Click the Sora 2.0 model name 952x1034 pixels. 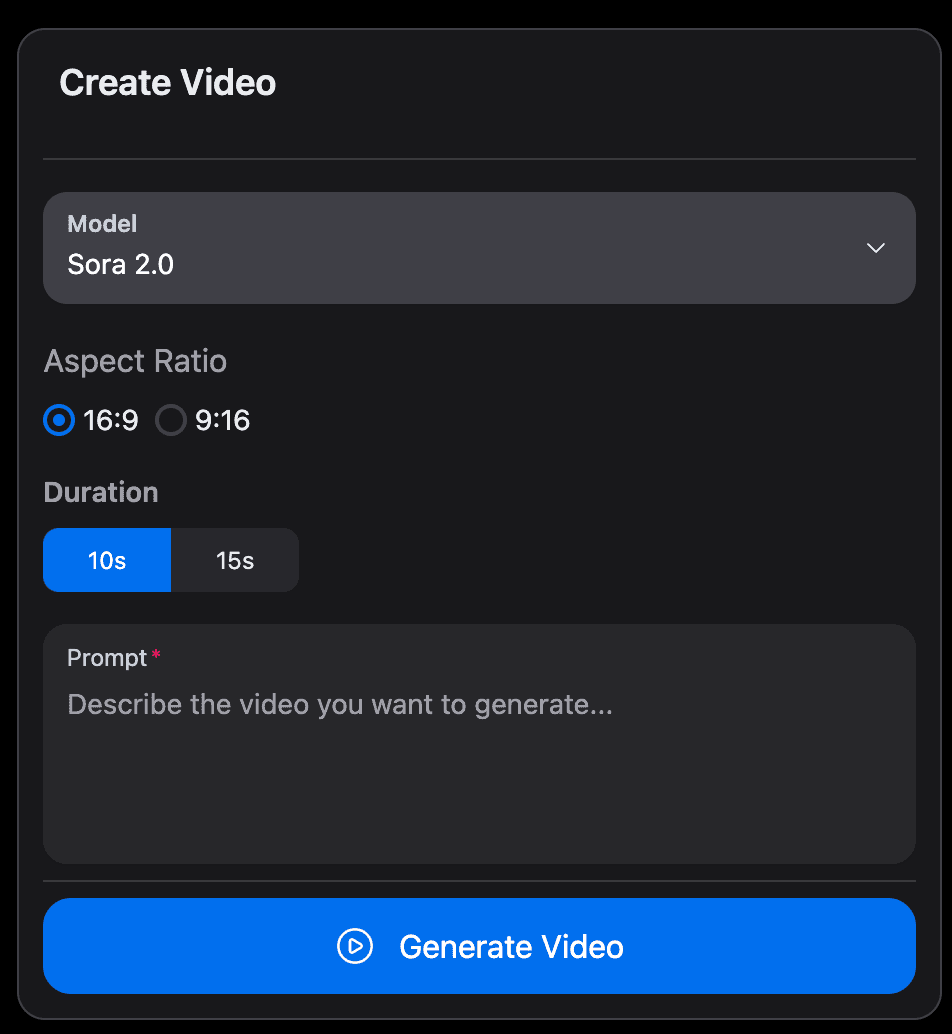(120, 264)
